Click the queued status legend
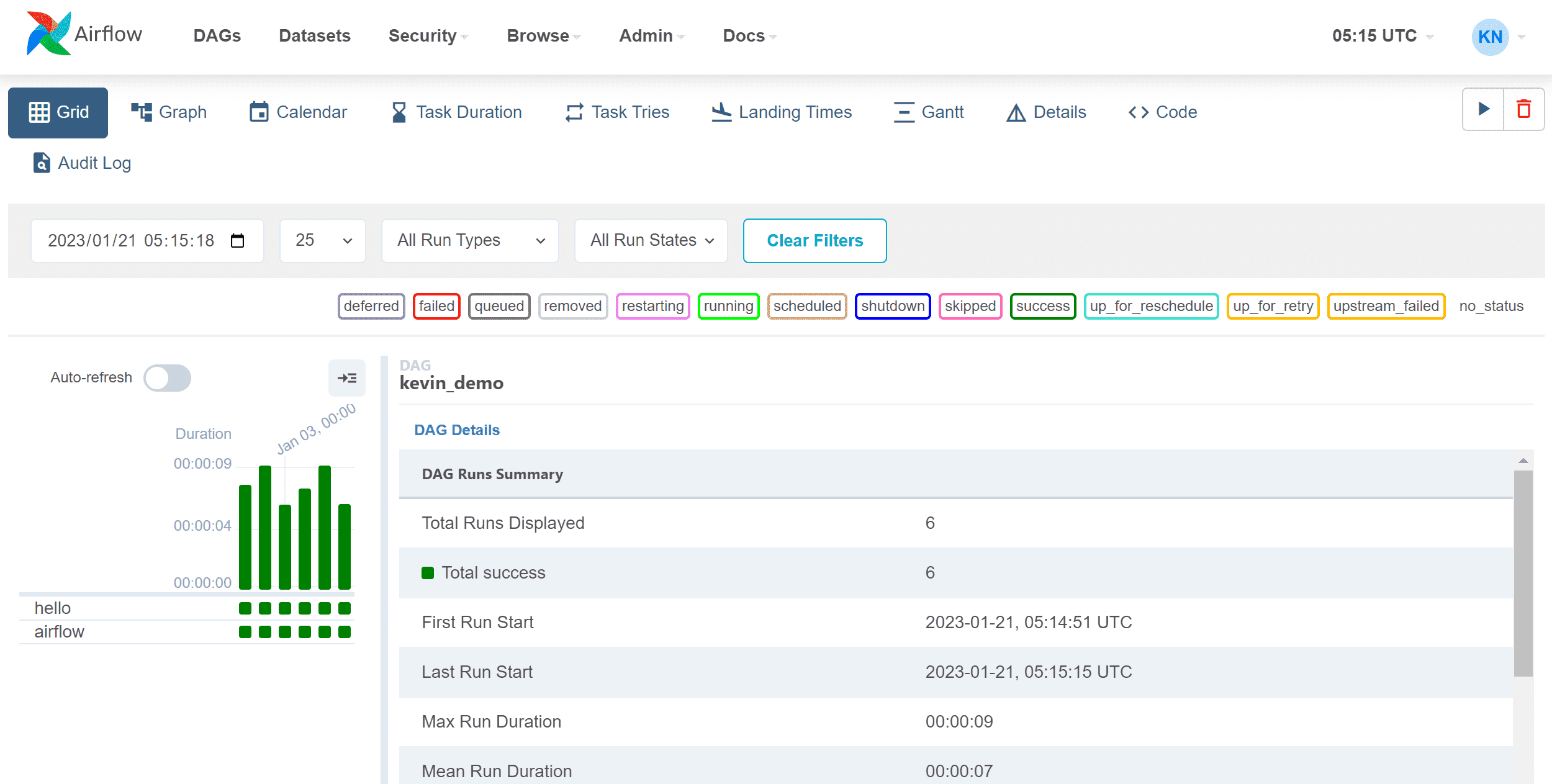The width and height of the screenshot is (1552, 784). pyautogui.click(x=499, y=306)
